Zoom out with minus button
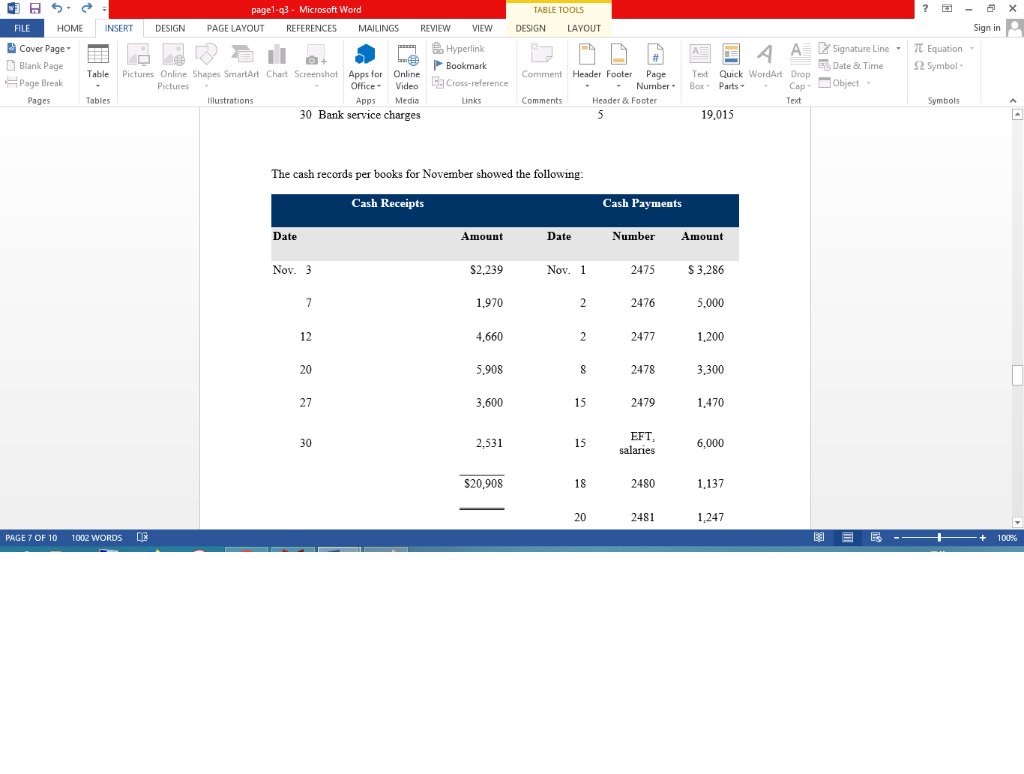This screenshot has width=1024, height=774. 897,538
